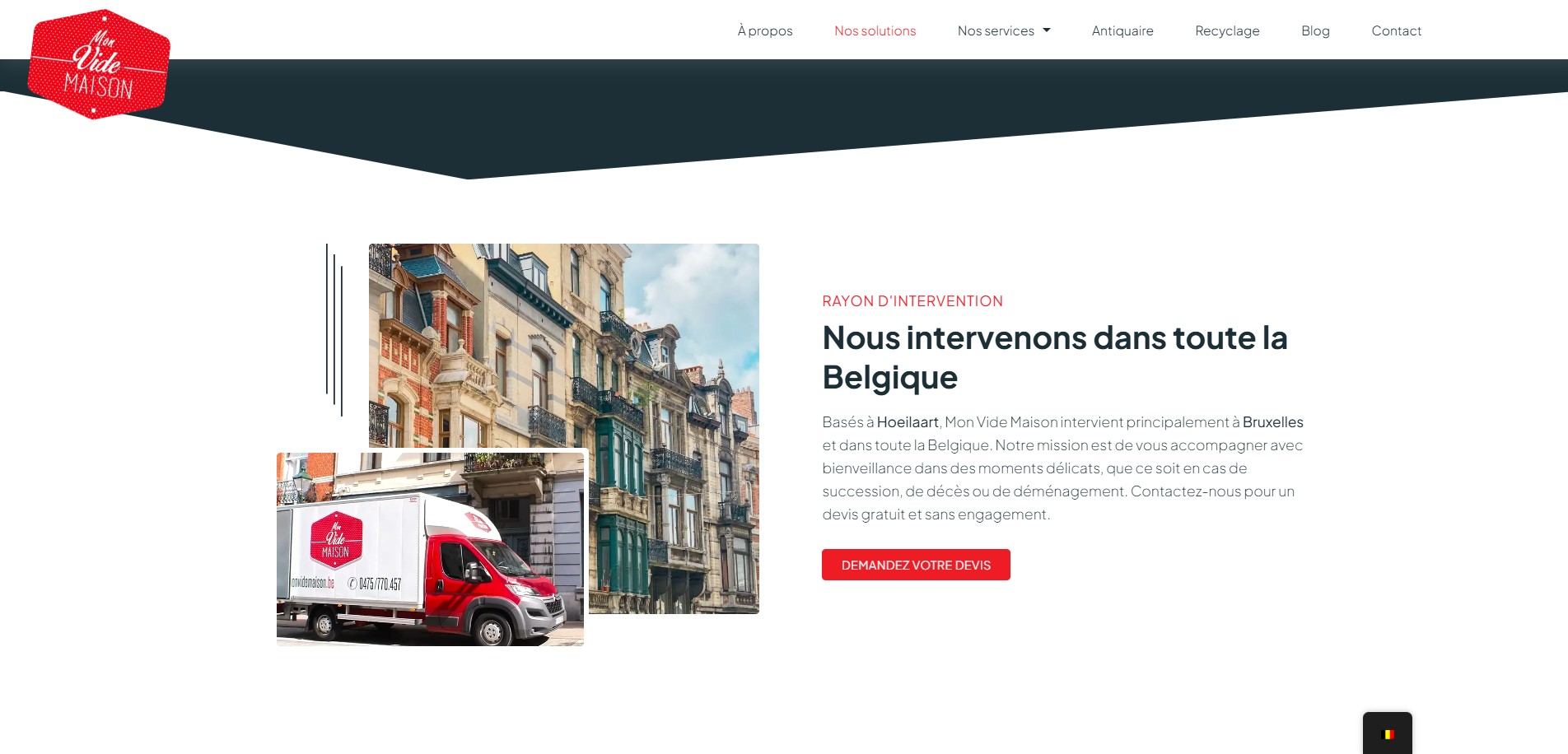Screen dimensions: 1568x754
Task: Click the decorative vertical lines graphic
Action: pyautogui.click(x=334, y=329)
